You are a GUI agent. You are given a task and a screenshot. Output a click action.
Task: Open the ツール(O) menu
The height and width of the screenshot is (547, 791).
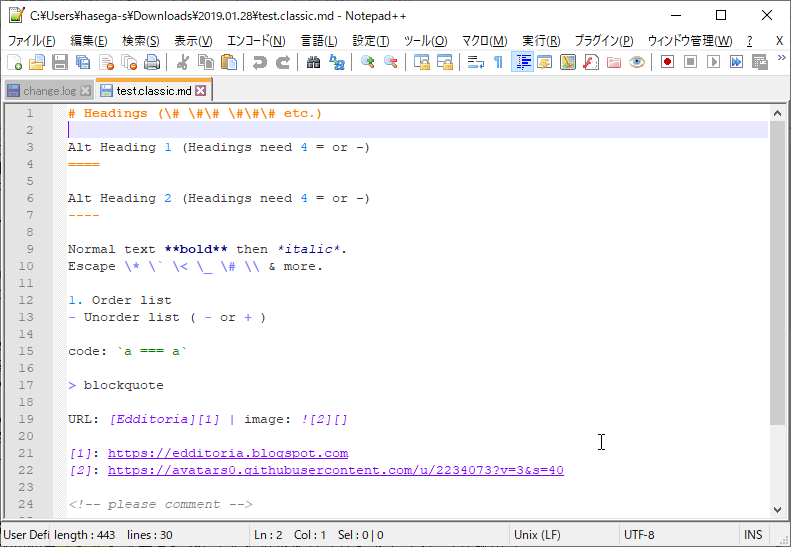click(x=425, y=41)
